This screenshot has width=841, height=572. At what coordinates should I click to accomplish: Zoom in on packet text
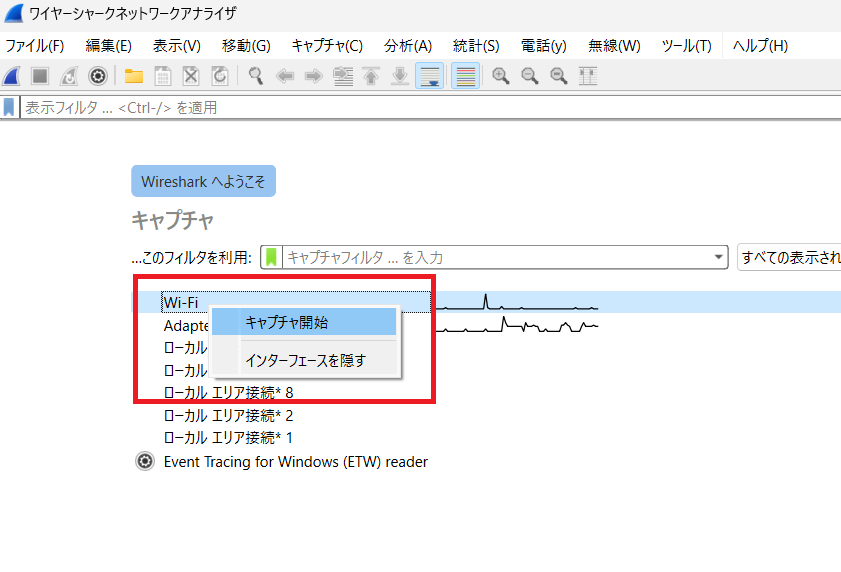501,76
